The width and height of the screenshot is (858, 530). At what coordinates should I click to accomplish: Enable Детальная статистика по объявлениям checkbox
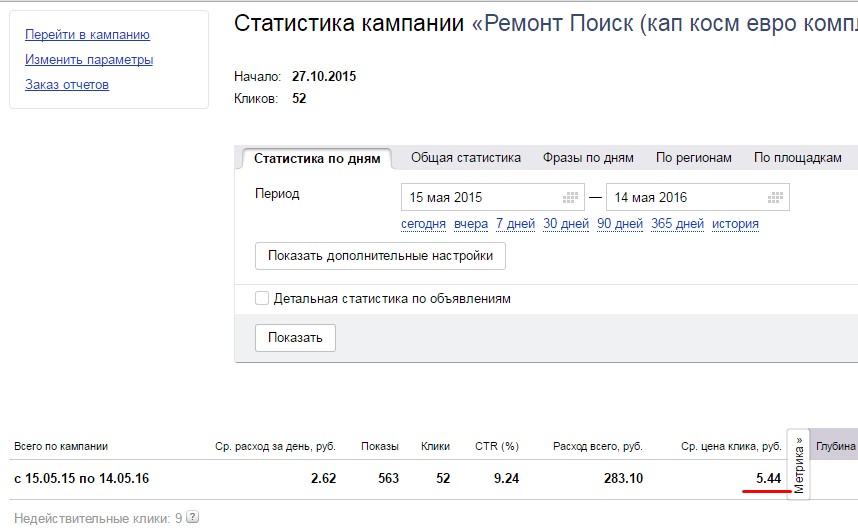(262, 298)
